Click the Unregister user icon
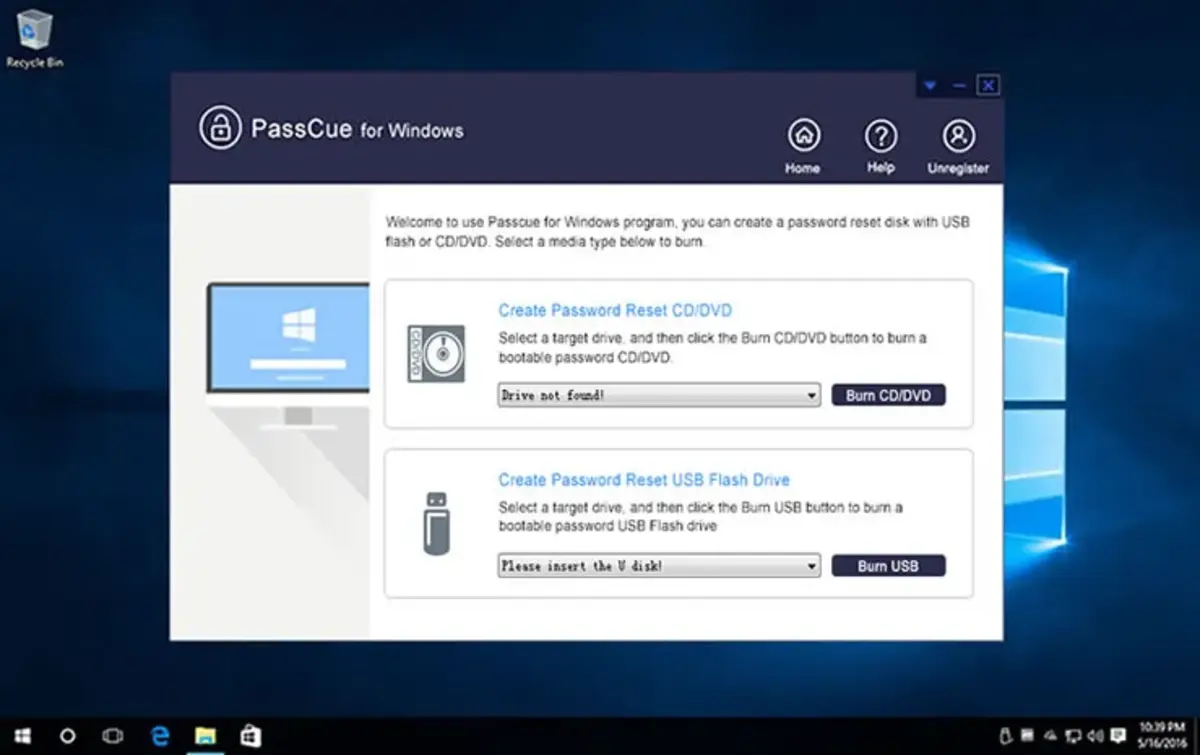The height and width of the screenshot is (755, 1200). (958, 135)
